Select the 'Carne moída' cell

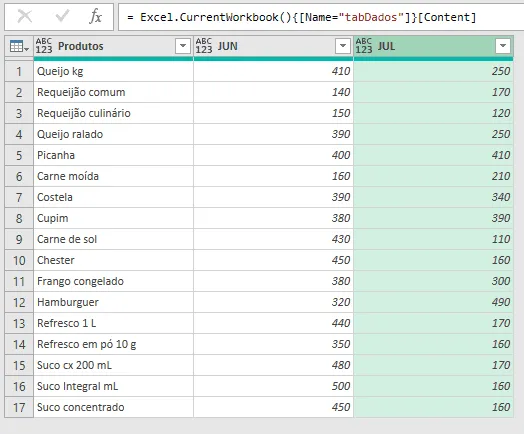[x=114, y=176]
